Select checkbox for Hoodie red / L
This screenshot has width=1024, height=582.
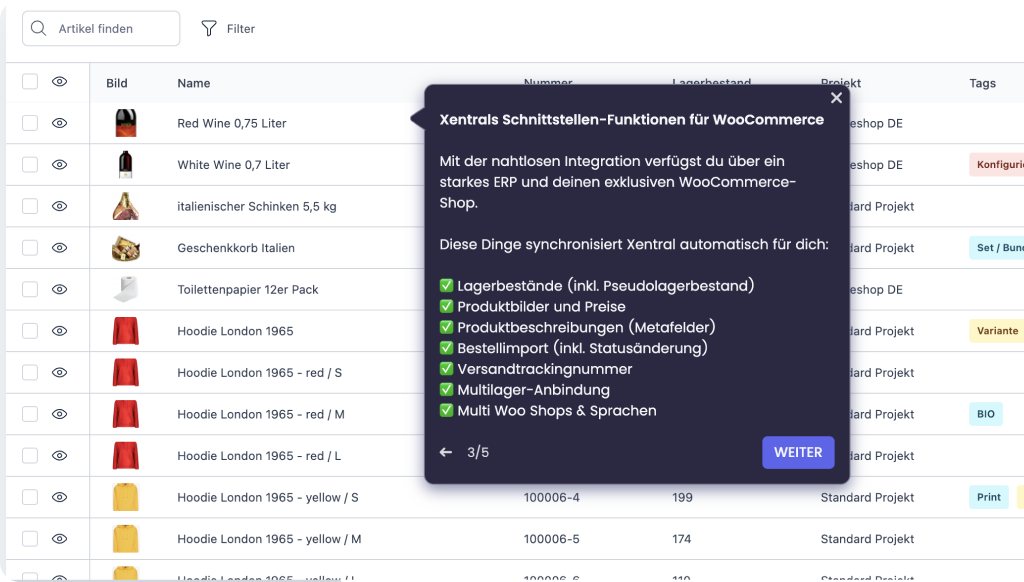pos(30,455)
